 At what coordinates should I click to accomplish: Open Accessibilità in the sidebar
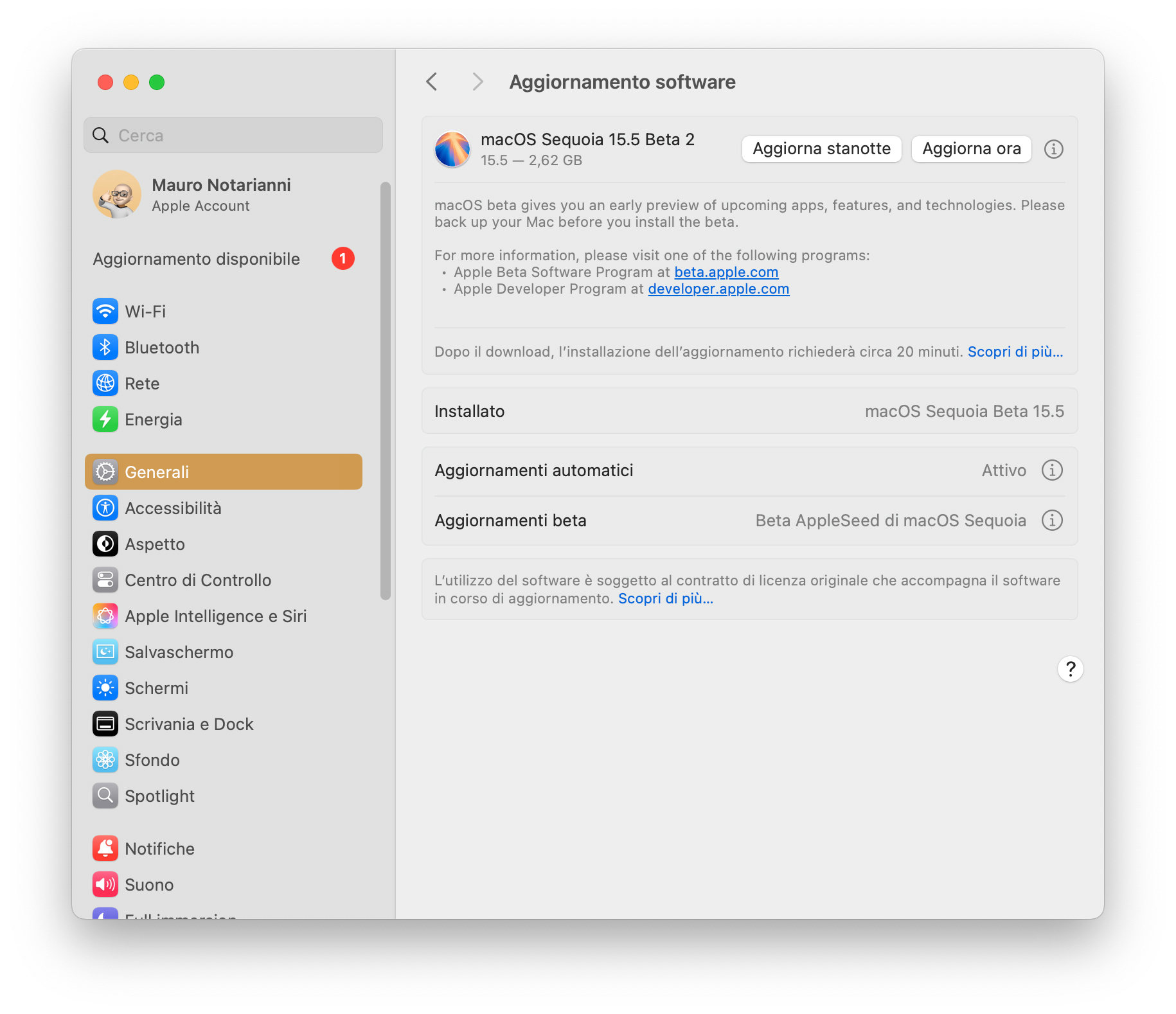224,508
